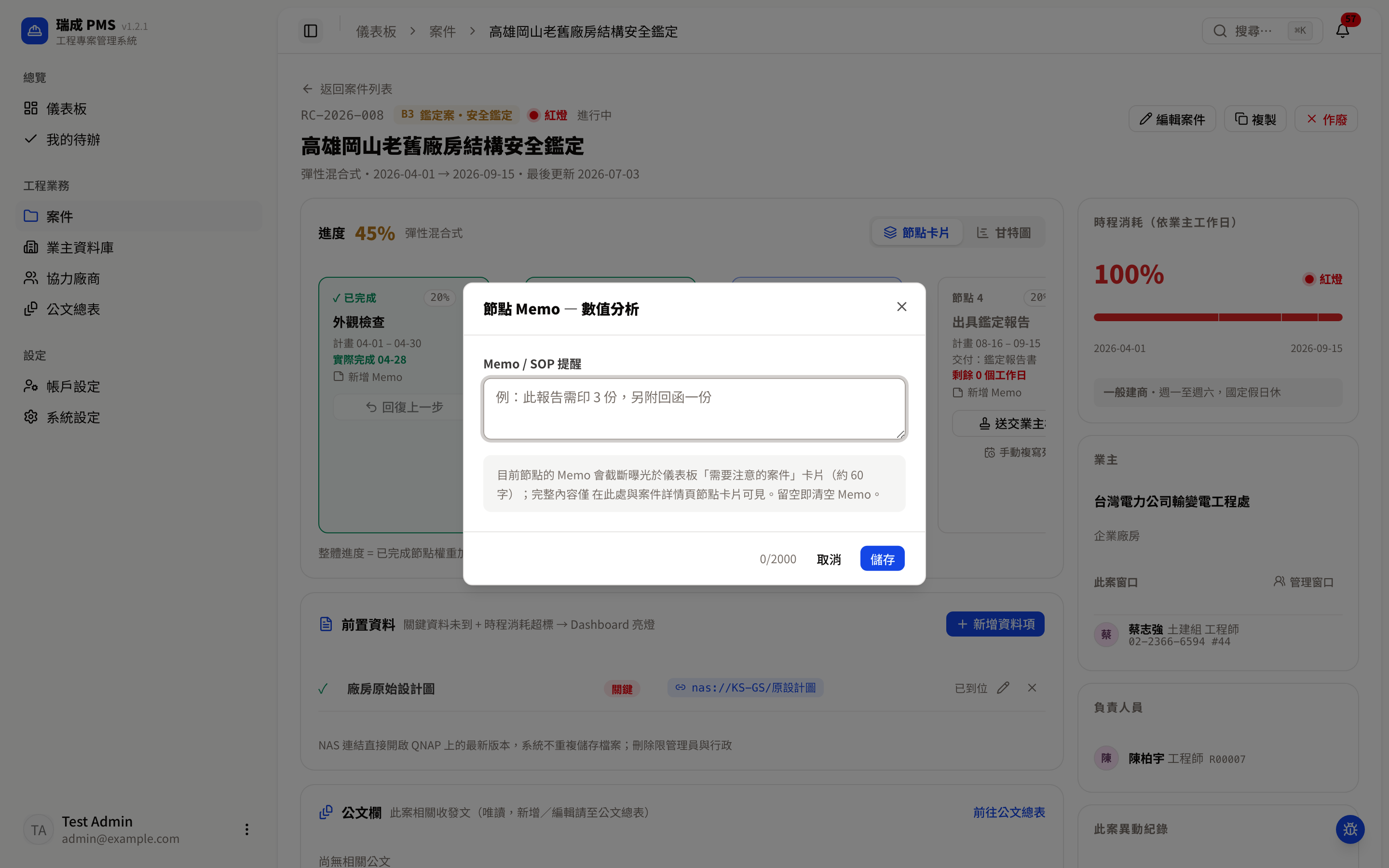Close the 節點 Memo dialog
Screen dimensions: 1389x868
click(901, 307)
